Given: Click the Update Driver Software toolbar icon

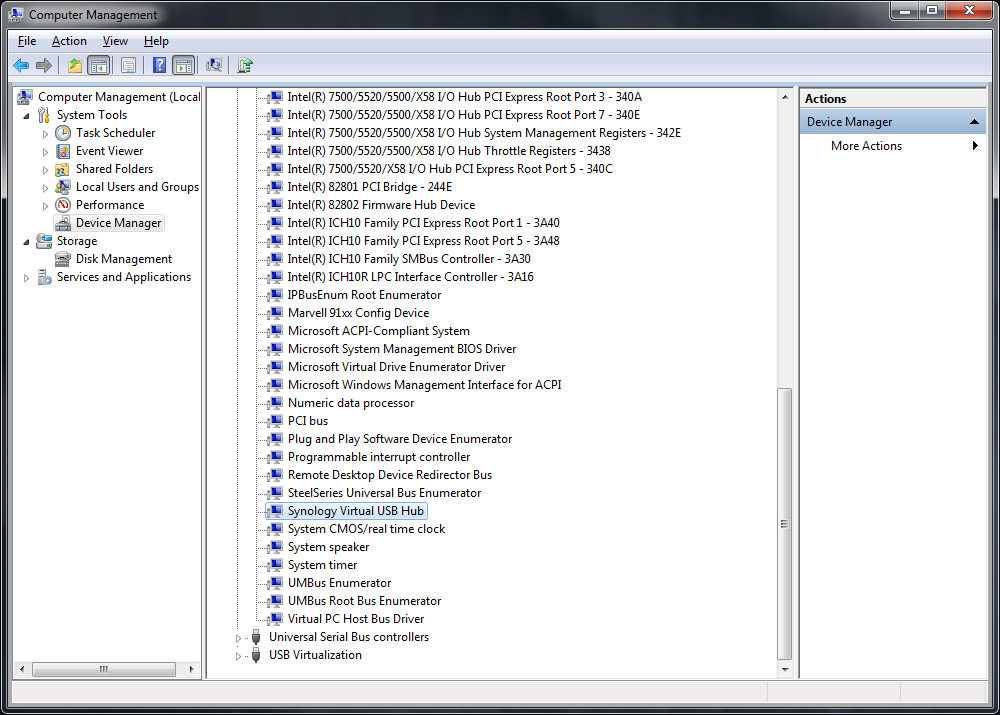Looking at the screenshot, I should coord(245,65).
